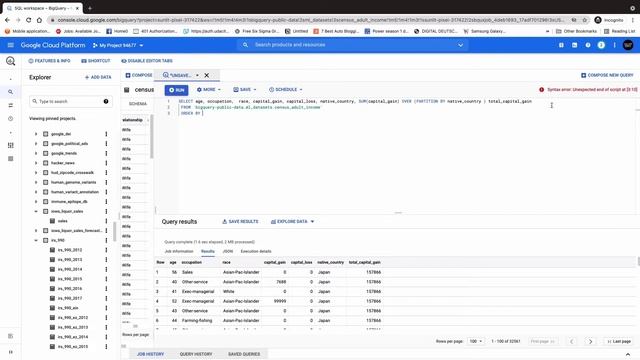This screenshot has width=640, height=360.
Task: Go back with browser back arrow
Action: pos(7,20)
